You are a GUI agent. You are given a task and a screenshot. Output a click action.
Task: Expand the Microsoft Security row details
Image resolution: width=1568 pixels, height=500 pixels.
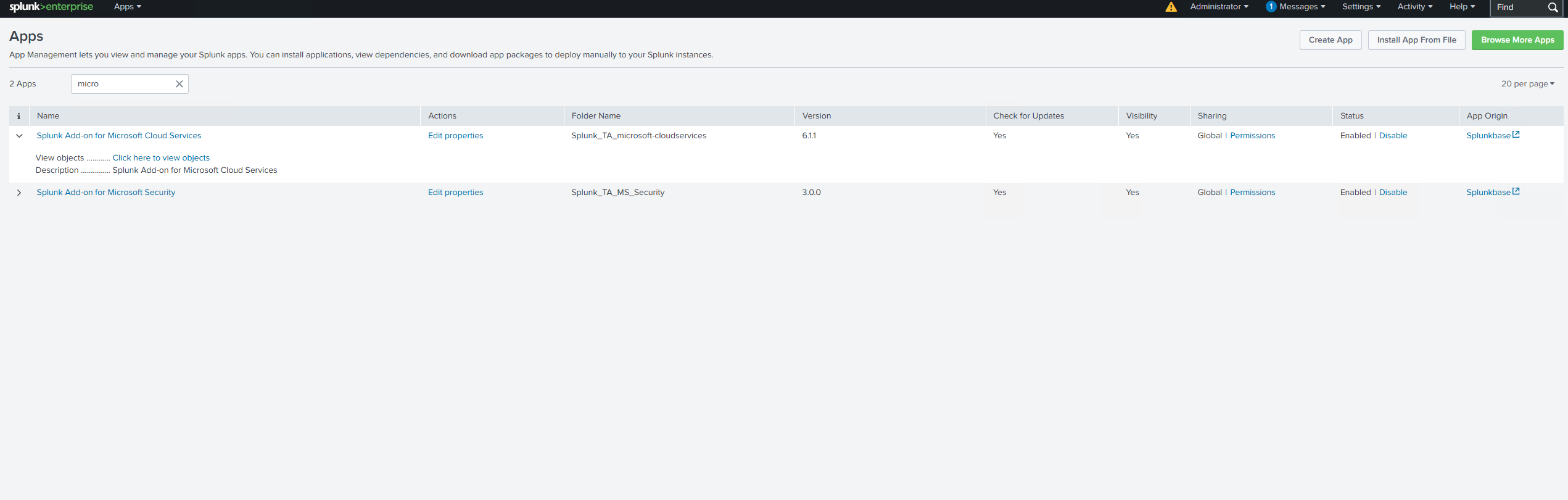click(x=19, y=193)
